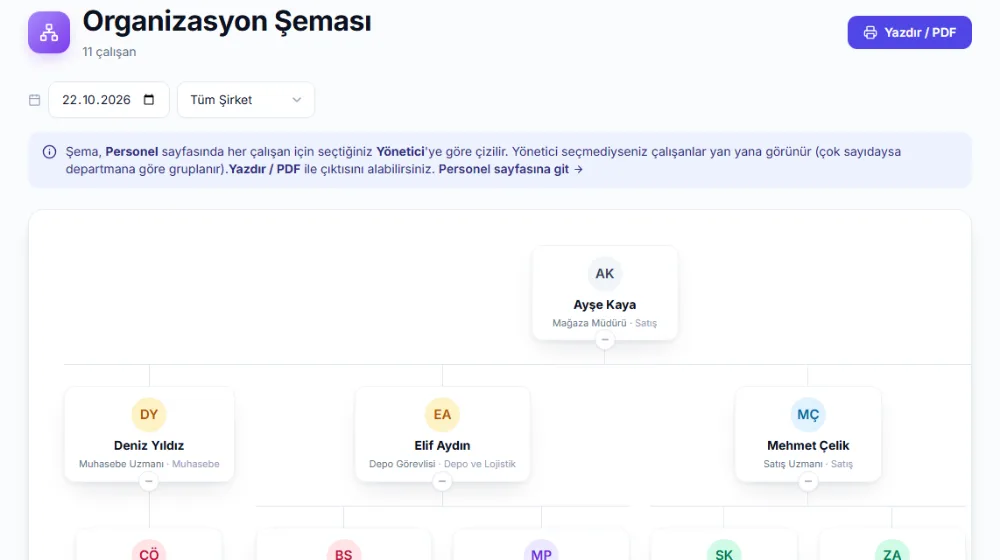Click the DY avatar of Deniz Yıldız
The height and width of the screenshot is (560, 1000).
(x=149, y=415)
